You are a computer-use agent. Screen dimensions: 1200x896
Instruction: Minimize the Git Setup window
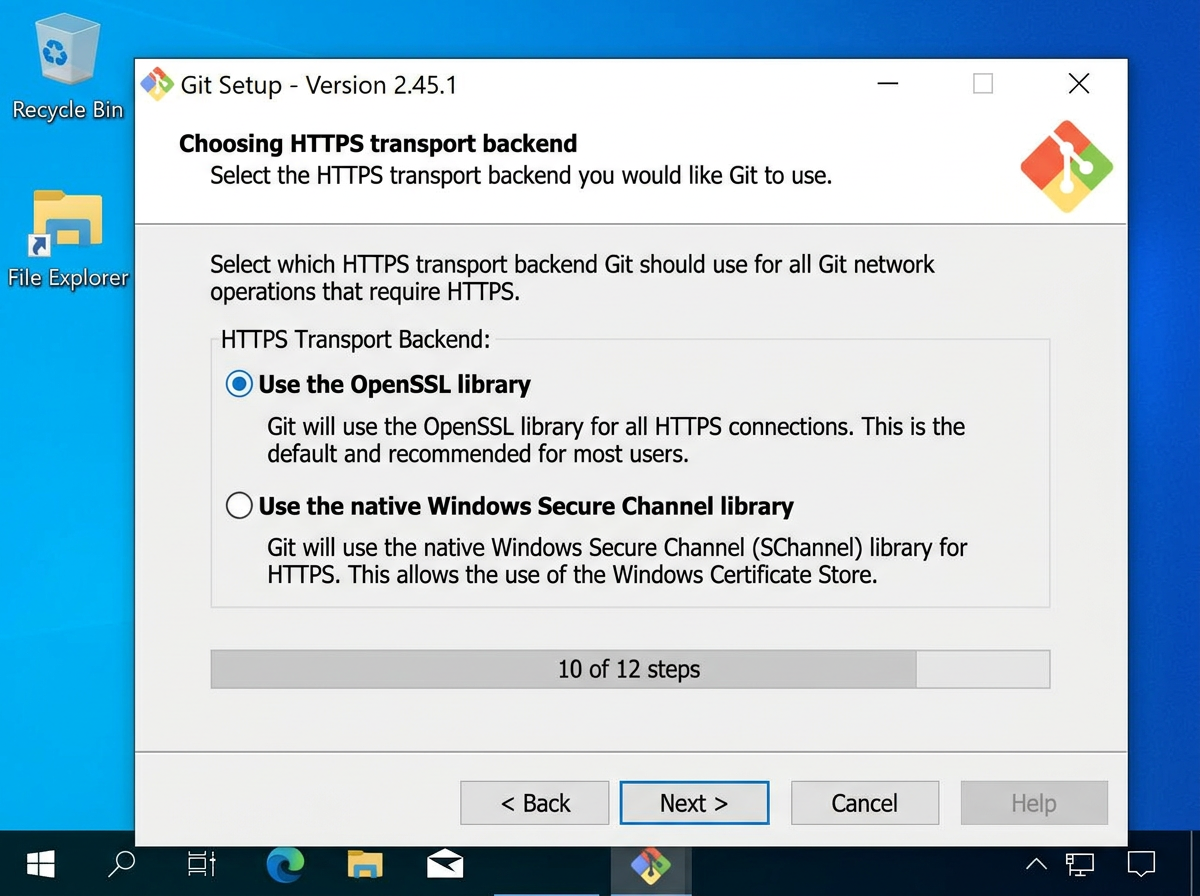coord(887,84)
